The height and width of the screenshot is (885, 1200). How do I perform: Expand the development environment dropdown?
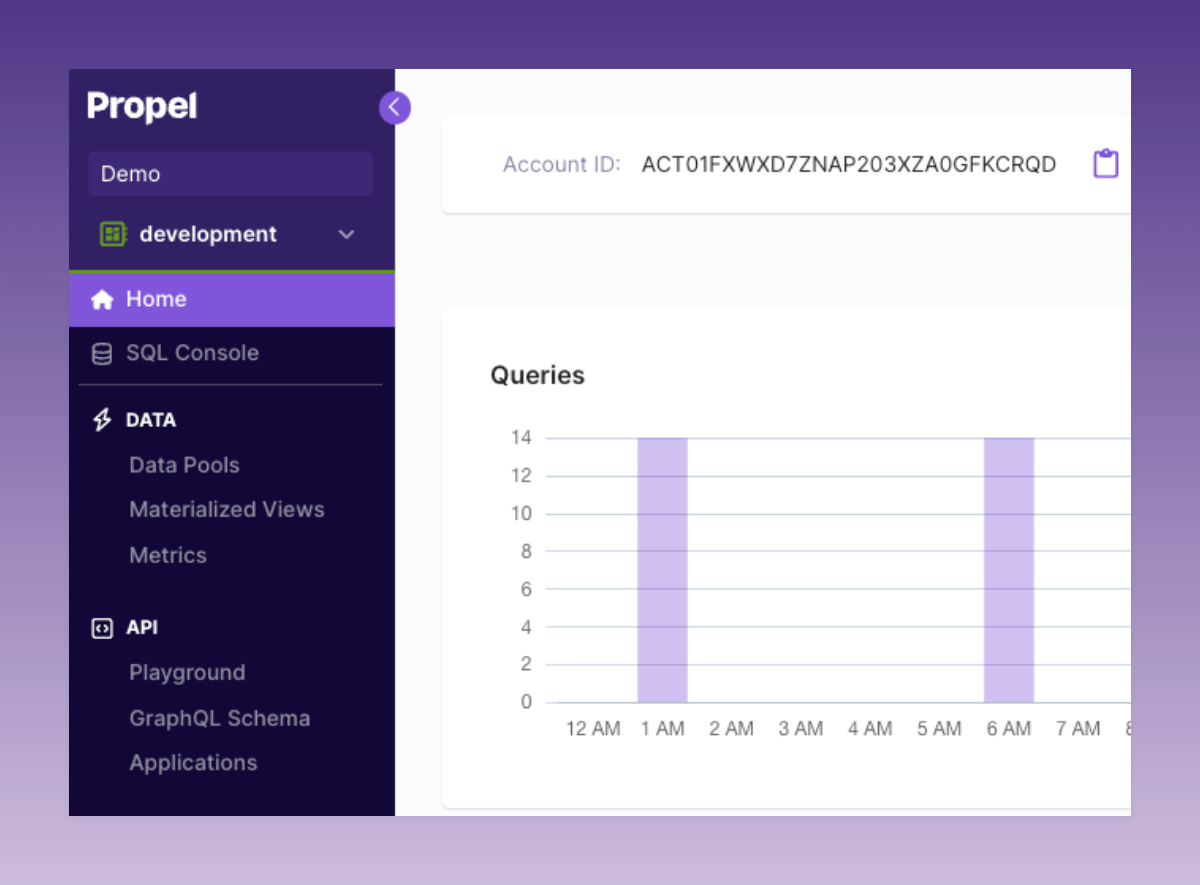(346, 234)
